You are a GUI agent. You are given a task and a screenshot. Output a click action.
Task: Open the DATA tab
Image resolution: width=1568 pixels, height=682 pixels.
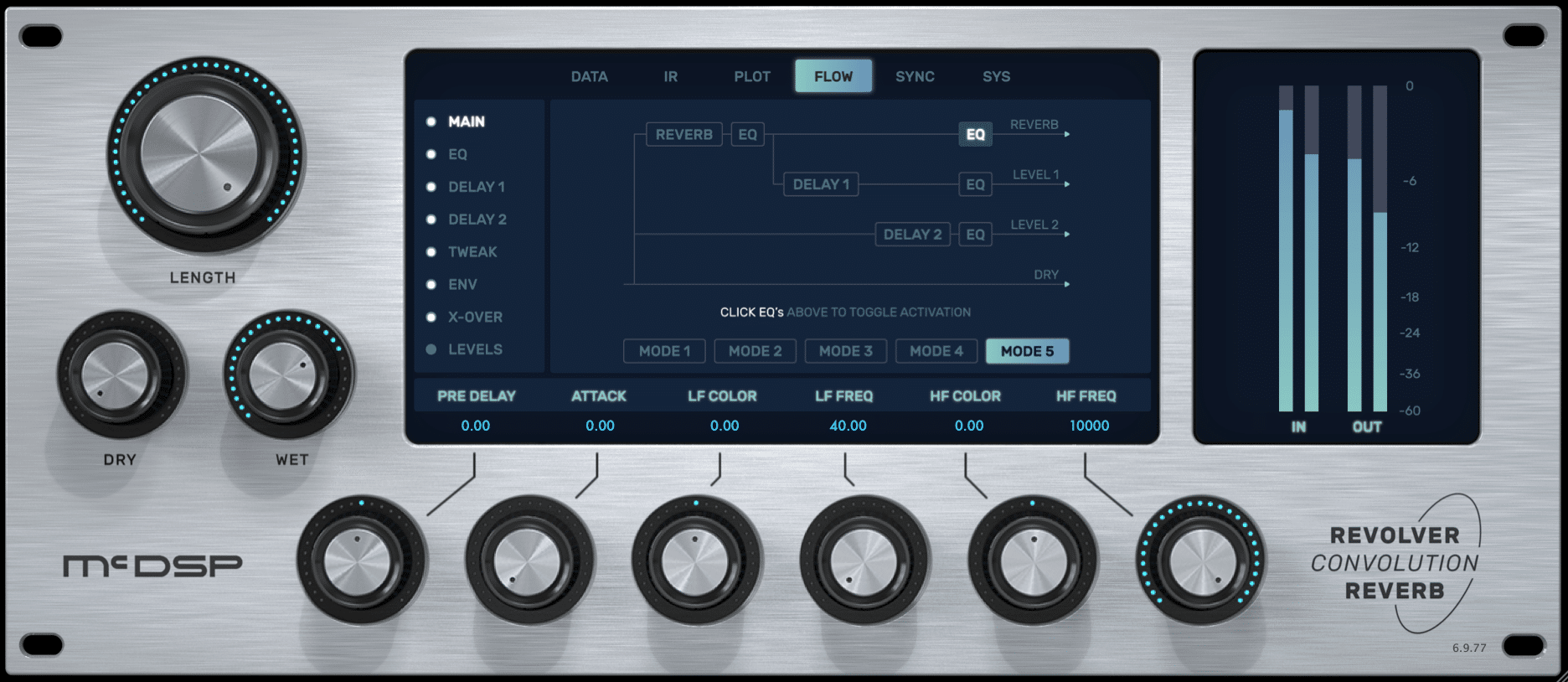click(x=589, y=76)
